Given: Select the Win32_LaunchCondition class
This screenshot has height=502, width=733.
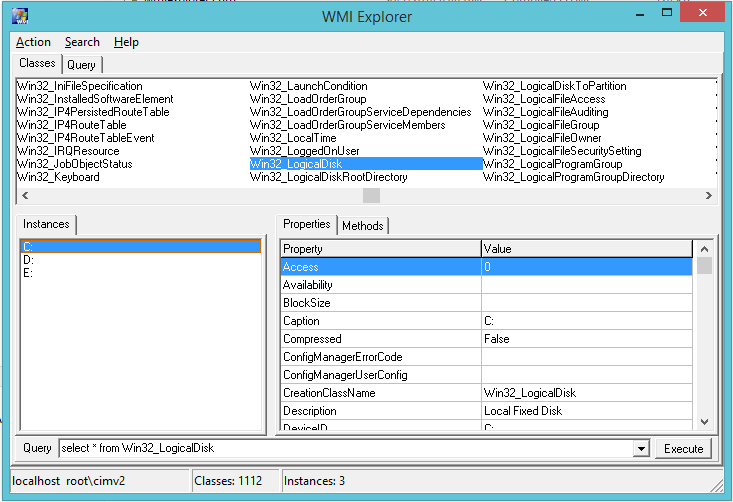Looking at the screenshot, I should (309, 86).
